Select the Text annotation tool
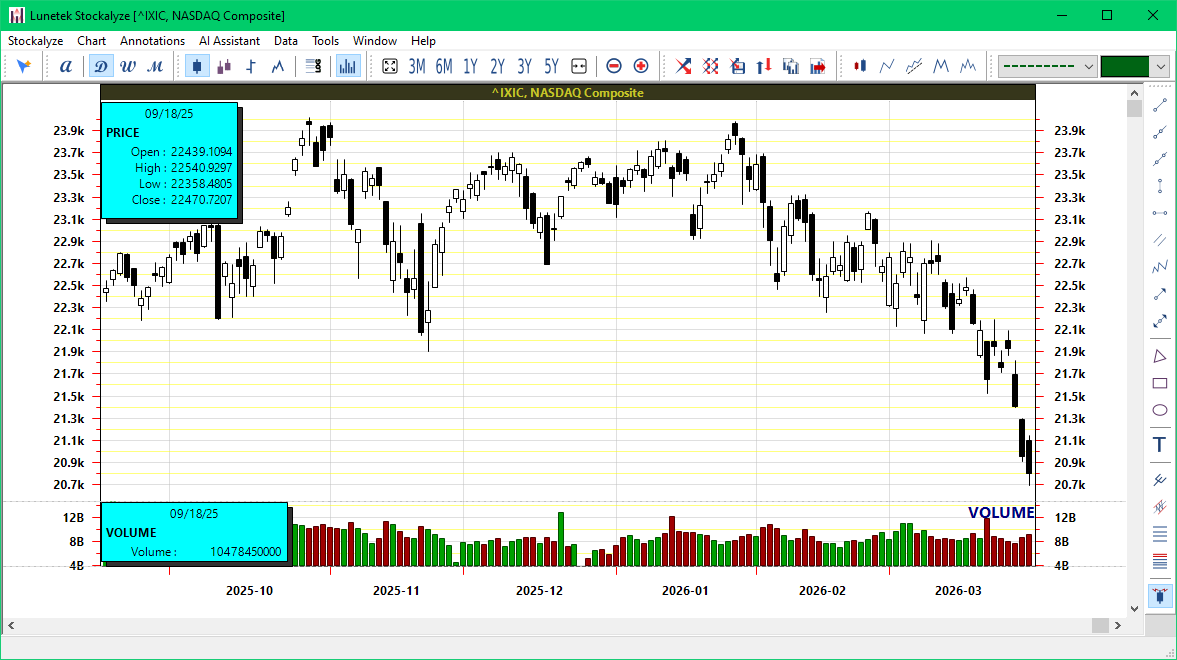 coord(1159,444)
